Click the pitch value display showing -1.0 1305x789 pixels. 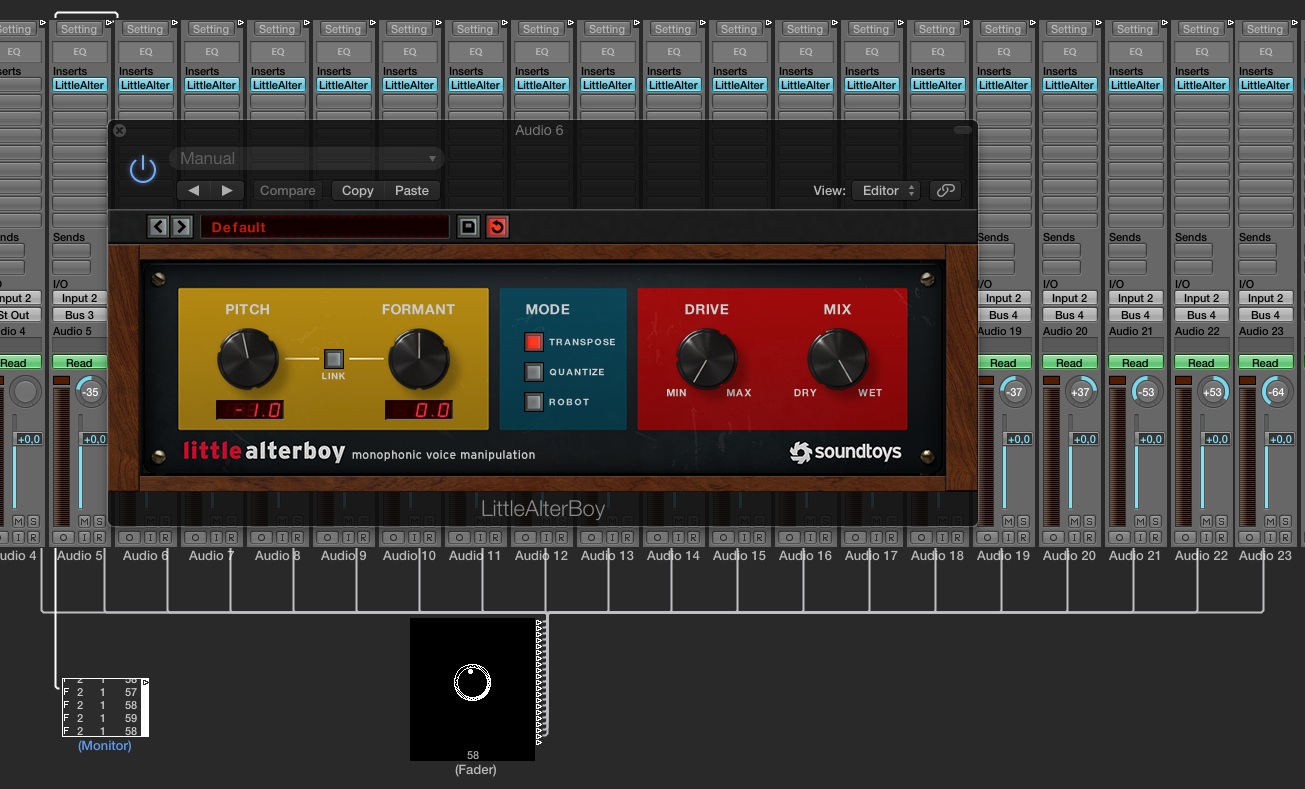(250, 409)
